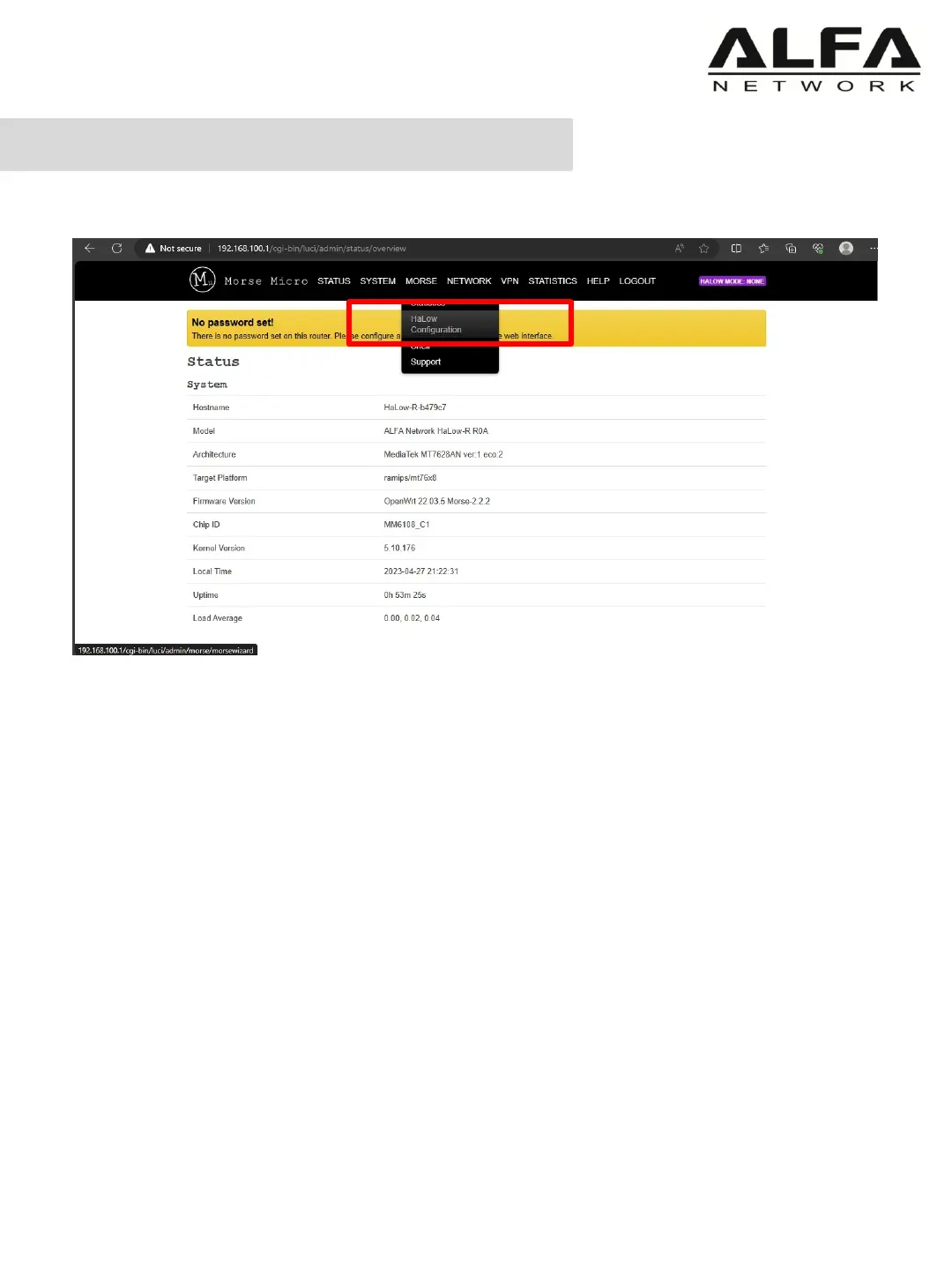
Task: Reload the page with the refresh icon
Action: [x=116, y=249]
